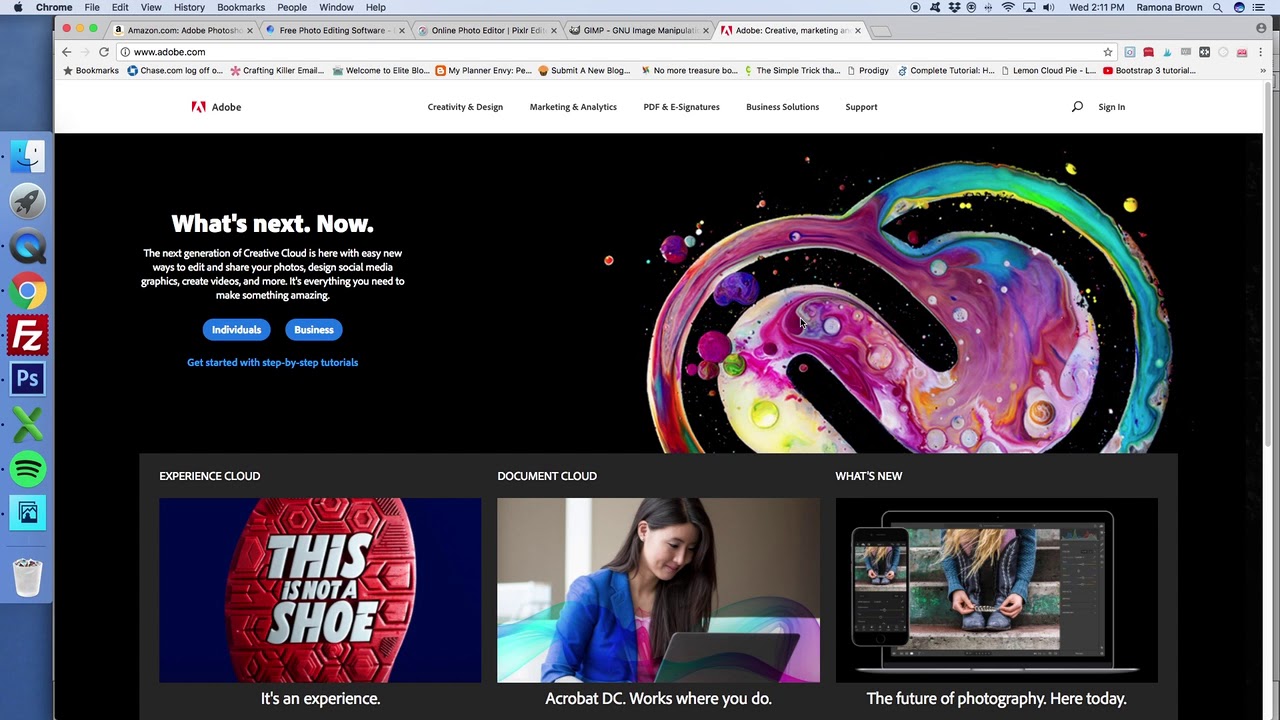Open FileZilla from the dock
Viewport: 1280px width, 720px height.
point(28,335)
